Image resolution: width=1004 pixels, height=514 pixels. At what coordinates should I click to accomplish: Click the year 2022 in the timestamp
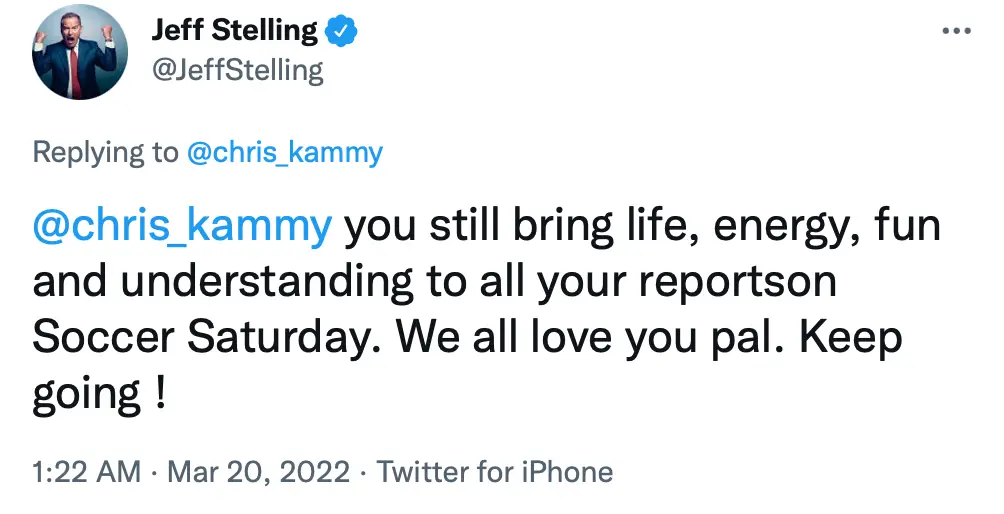click(x=316, y=472)
